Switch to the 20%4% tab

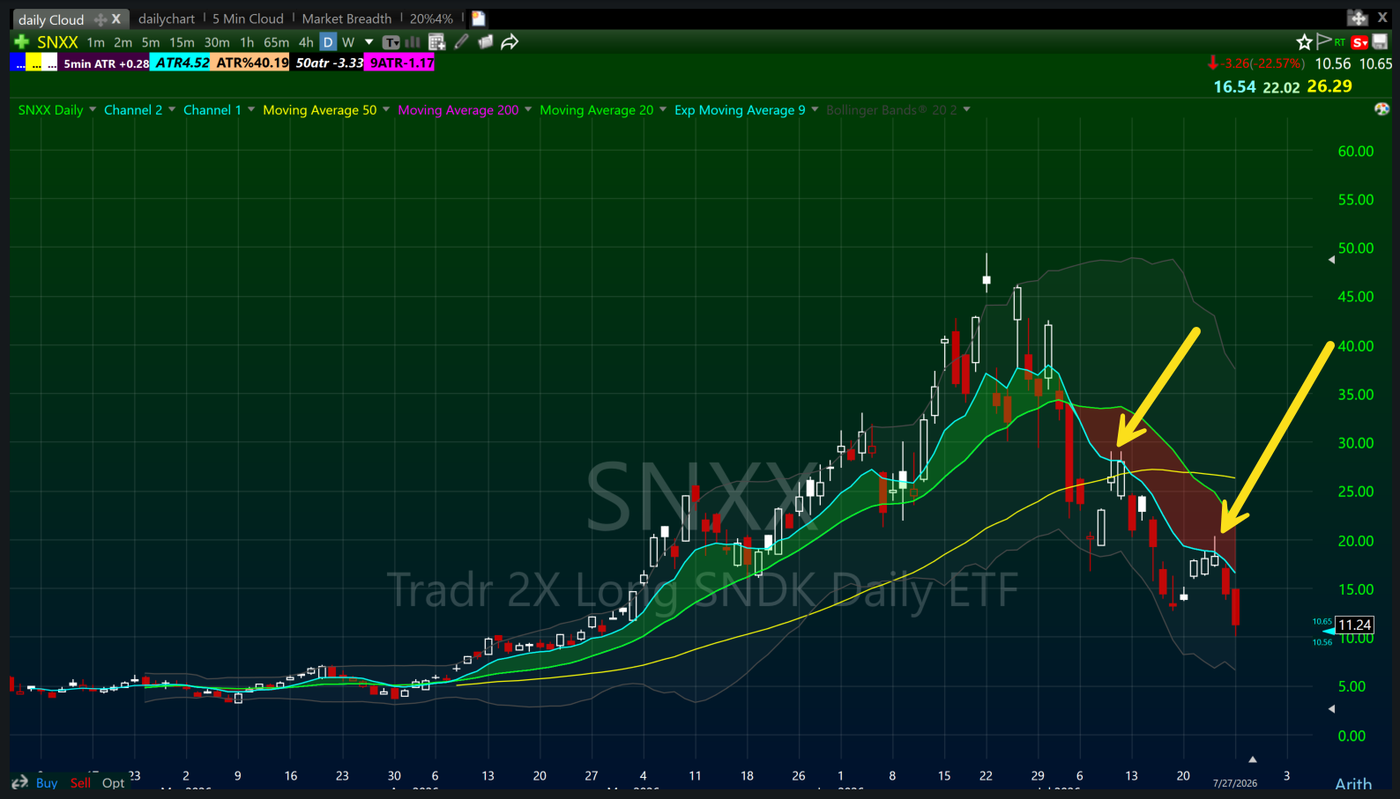click(x=431, y=19)
